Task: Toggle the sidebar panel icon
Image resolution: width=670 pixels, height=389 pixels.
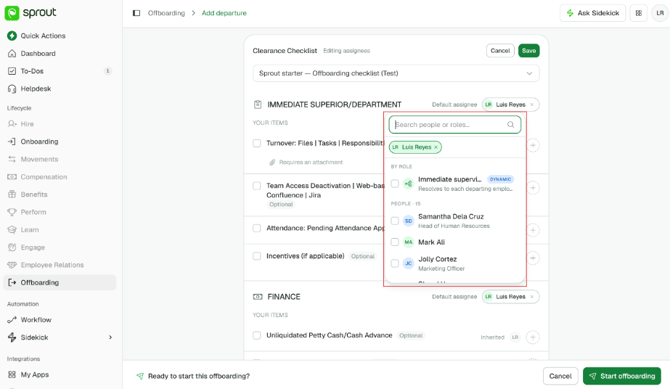Action: point(136,13)
